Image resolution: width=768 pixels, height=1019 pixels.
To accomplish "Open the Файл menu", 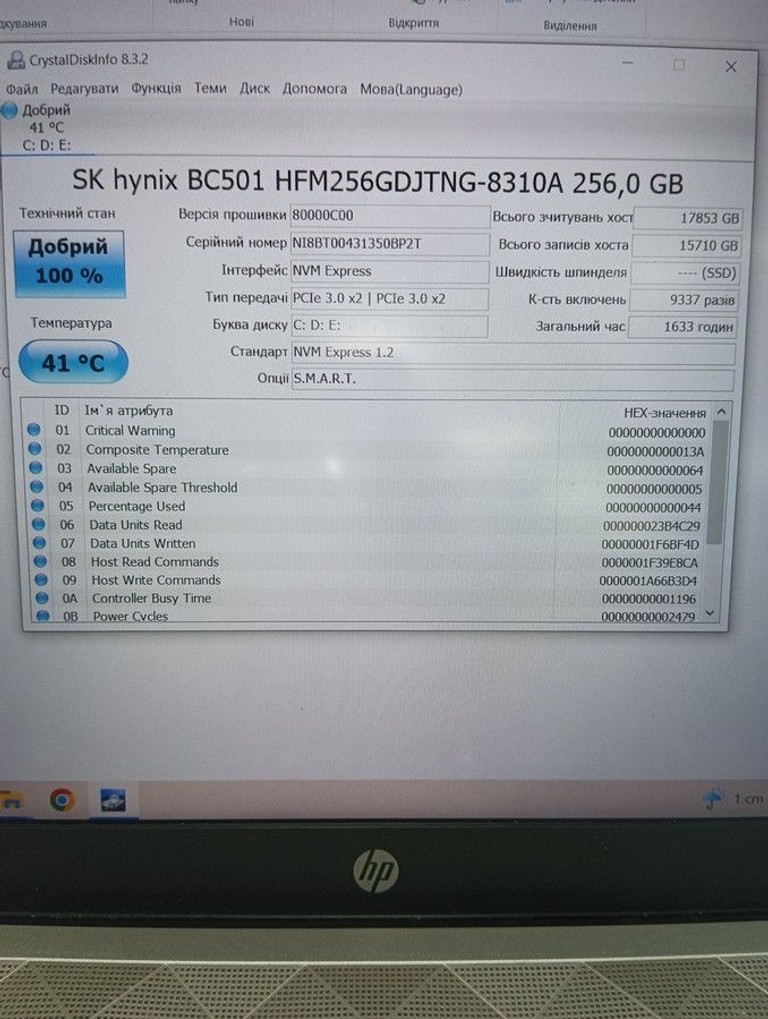I will [x=21, y=89].
